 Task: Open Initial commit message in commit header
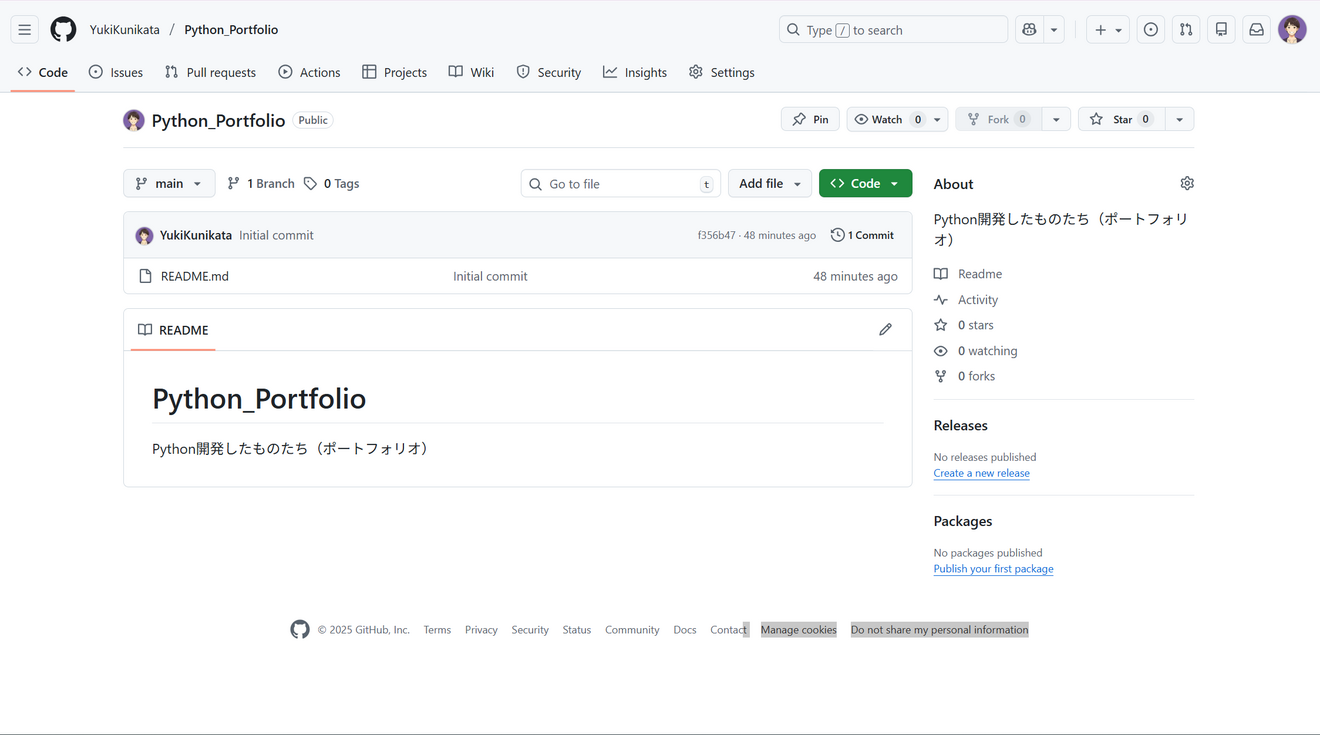tap(276, 235)
